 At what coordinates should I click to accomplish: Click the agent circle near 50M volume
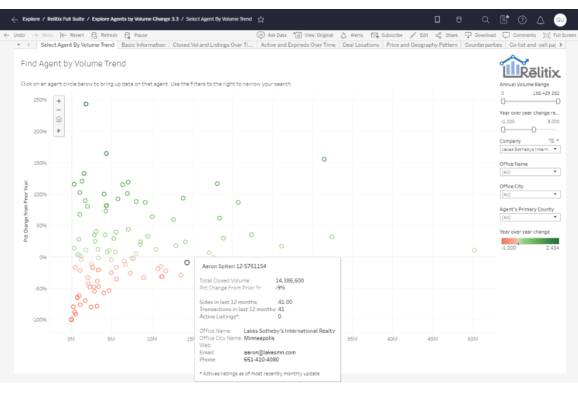click(474, 250)
